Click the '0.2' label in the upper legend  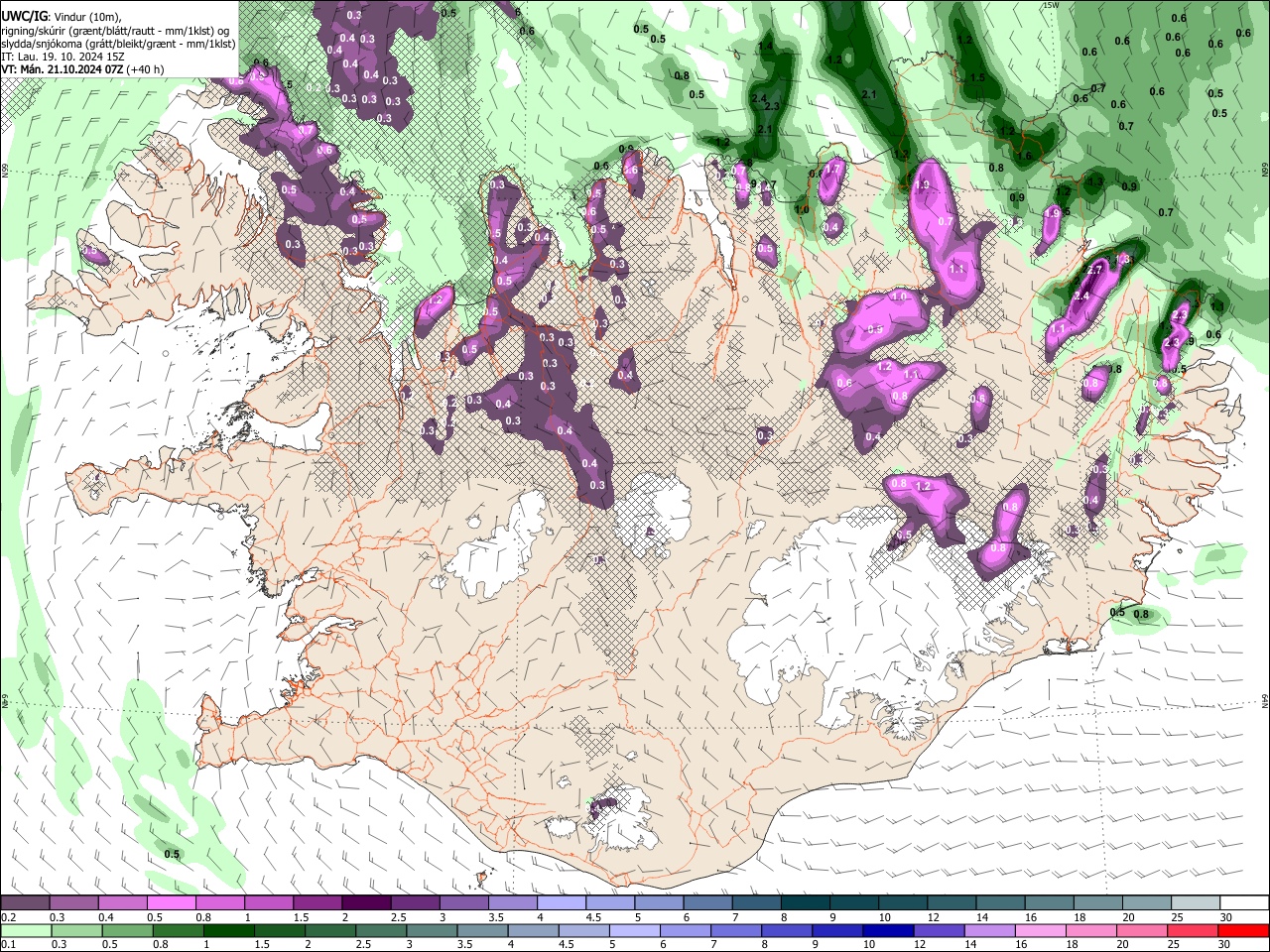[8, 917]
